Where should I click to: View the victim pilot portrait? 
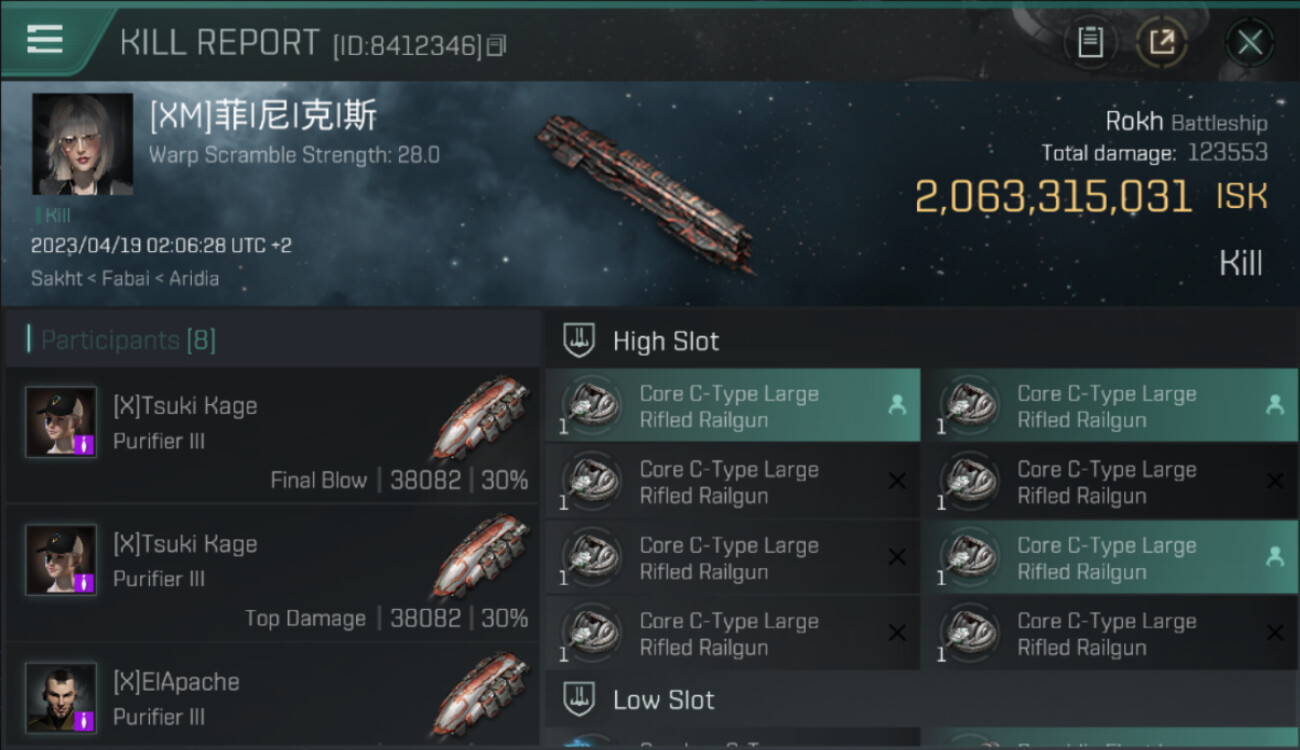(x=82, y=145)
